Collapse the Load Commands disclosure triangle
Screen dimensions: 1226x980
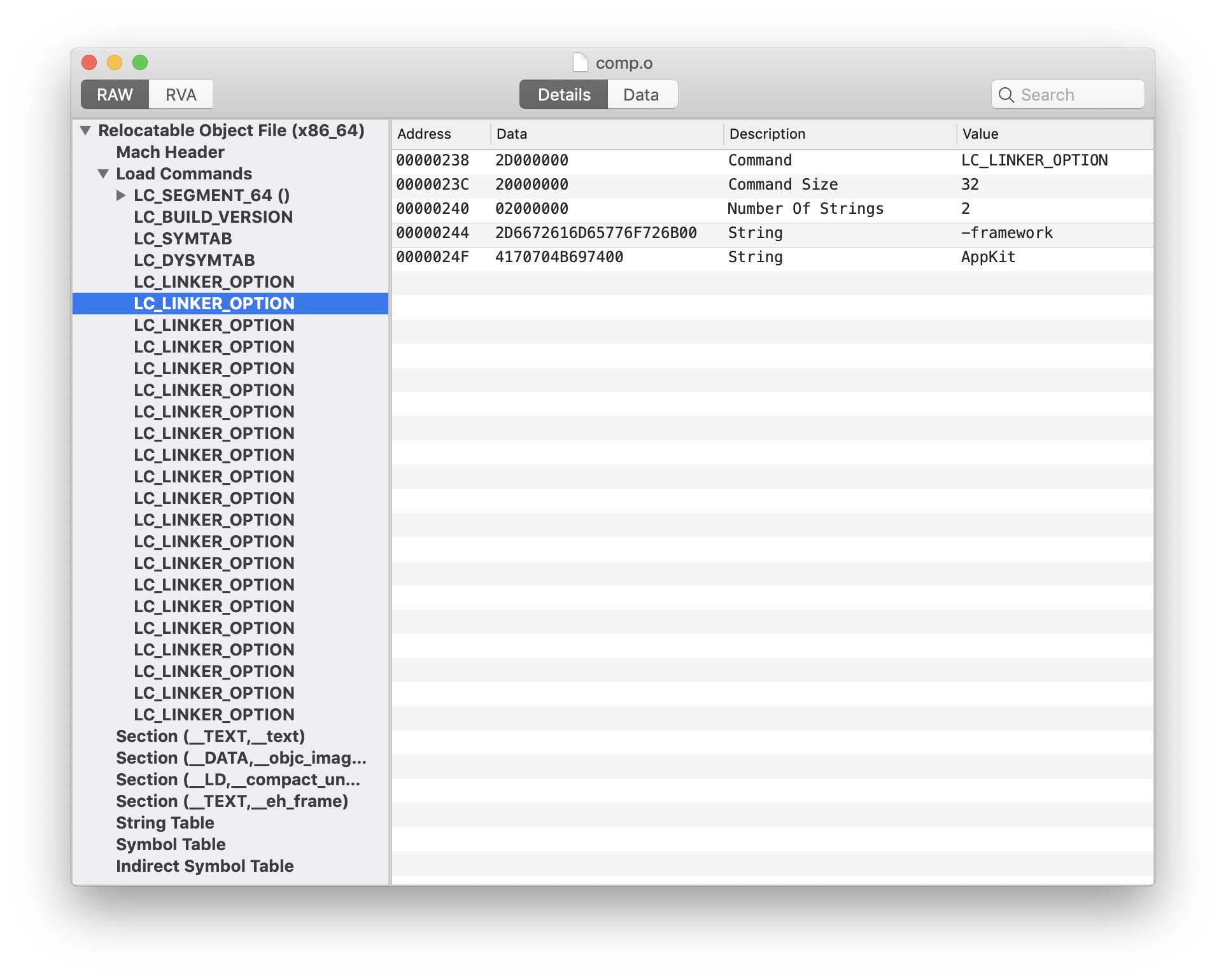click(x=103, y=174)
